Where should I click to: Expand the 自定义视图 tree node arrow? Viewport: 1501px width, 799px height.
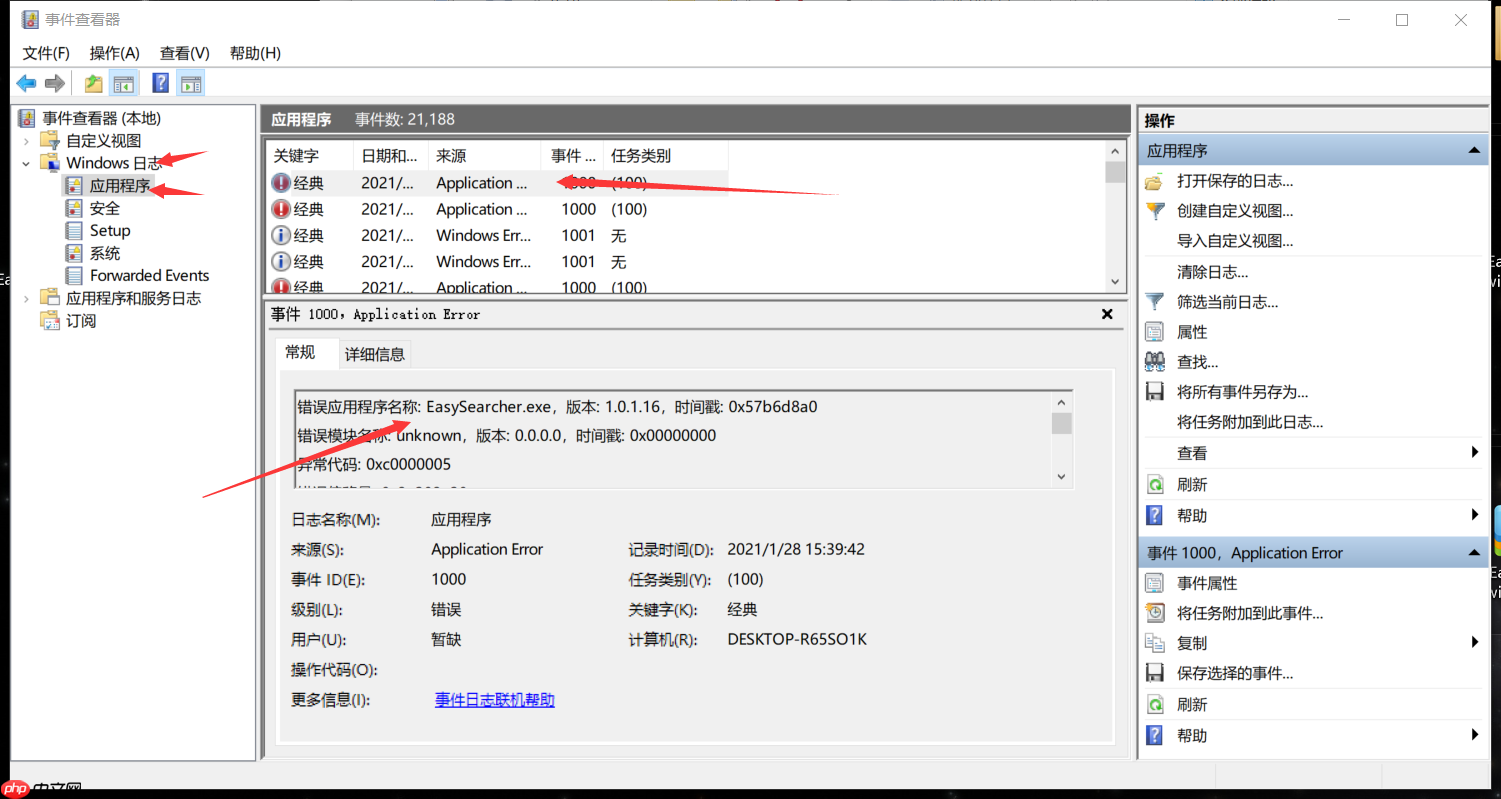point(26,140)
